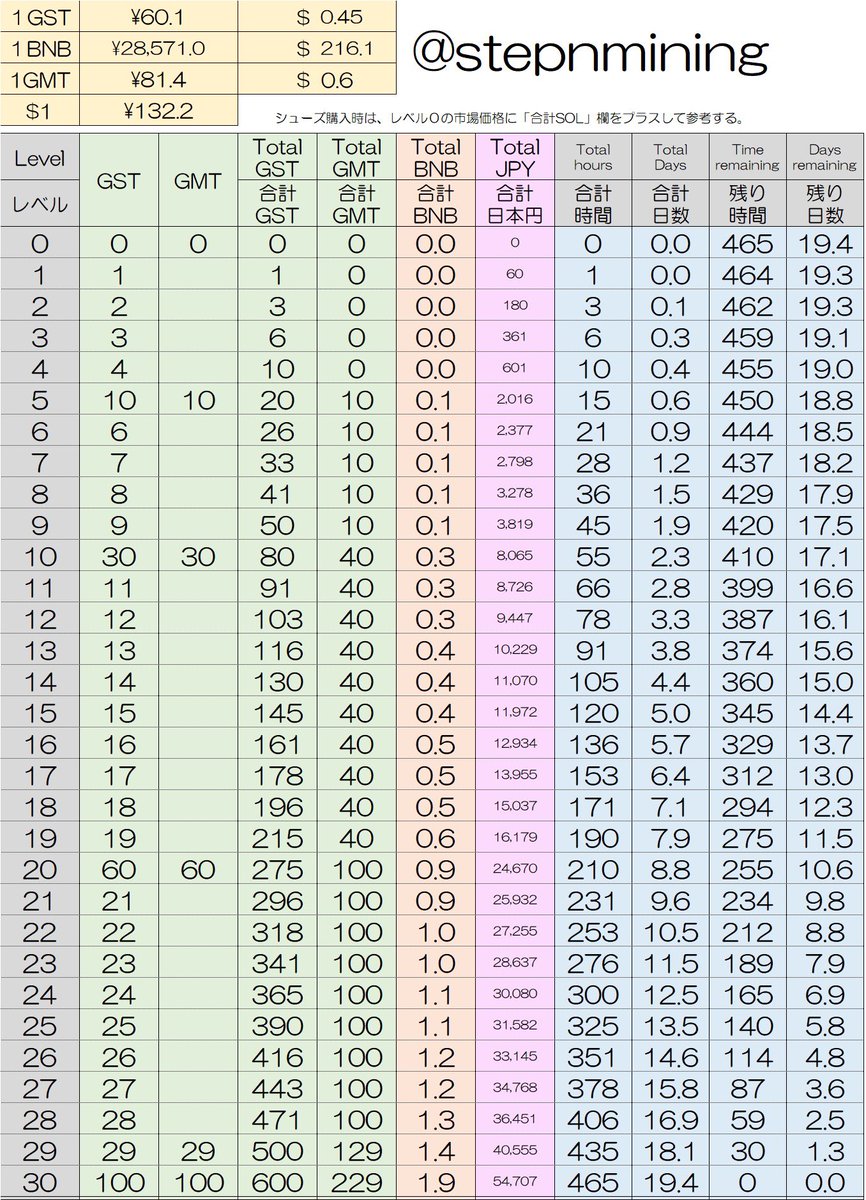Click the 'Total JPY' column header
Viewport: 866px width, 1200px height.
(x=515, y=157)
